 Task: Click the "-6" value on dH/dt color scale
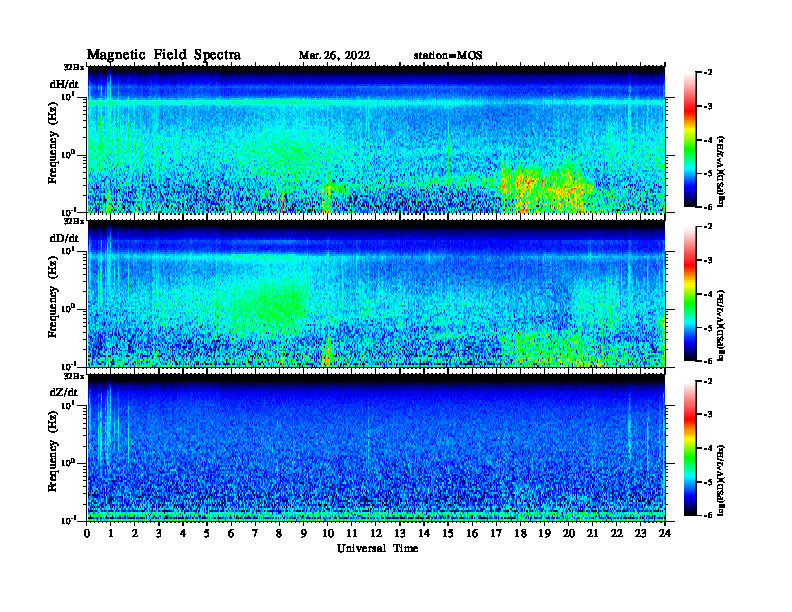tap(708, 207)
